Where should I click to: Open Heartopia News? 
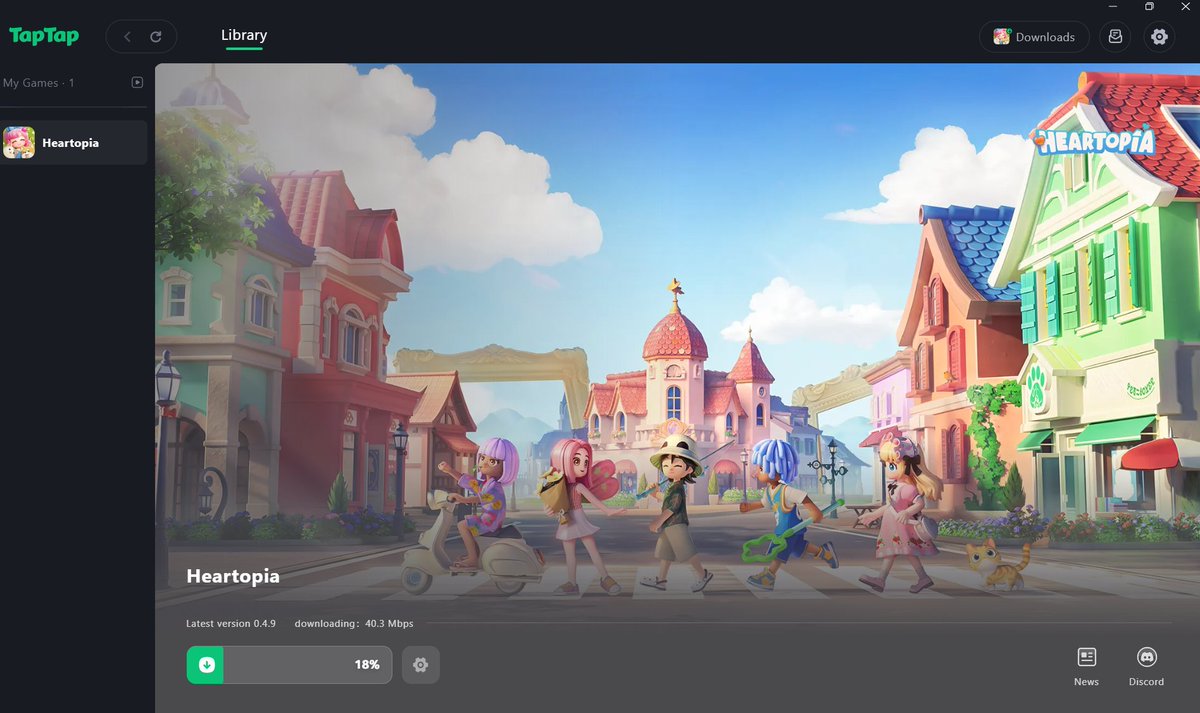click(1086, 666)
